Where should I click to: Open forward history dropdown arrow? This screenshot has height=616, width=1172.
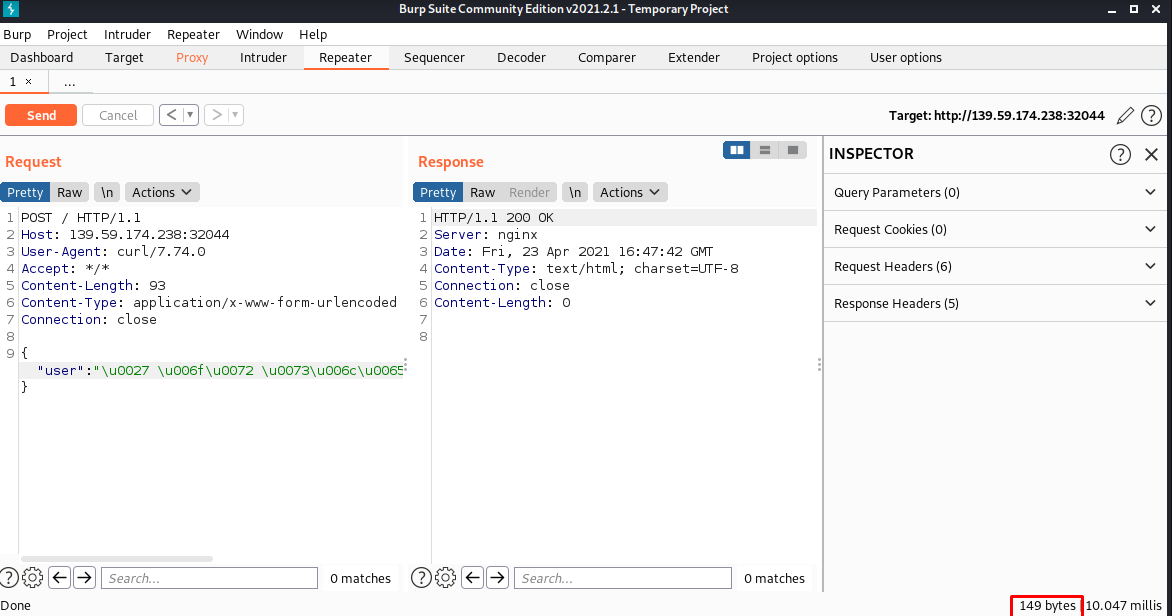pyautogui.click(x=235, y=115)
